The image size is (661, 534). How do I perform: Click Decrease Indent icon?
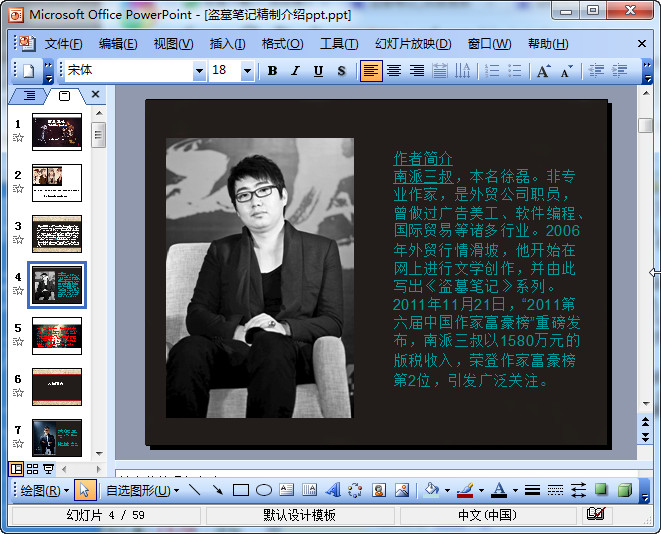596,71
